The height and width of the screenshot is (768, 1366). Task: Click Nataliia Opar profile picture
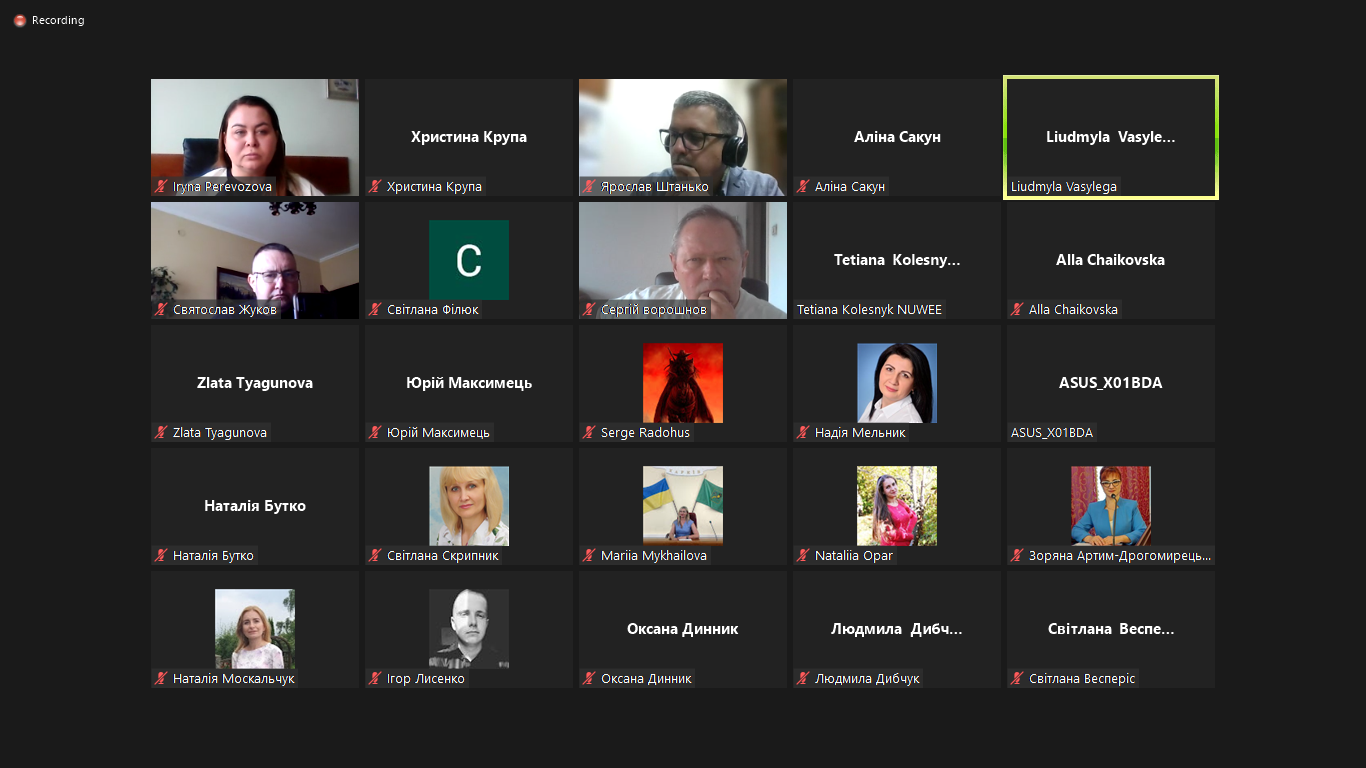pos(896,506)
